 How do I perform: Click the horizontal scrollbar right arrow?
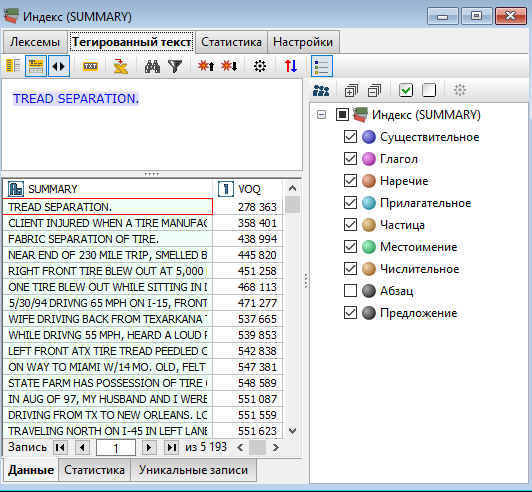pyautogui.click(x=276, y=448)
